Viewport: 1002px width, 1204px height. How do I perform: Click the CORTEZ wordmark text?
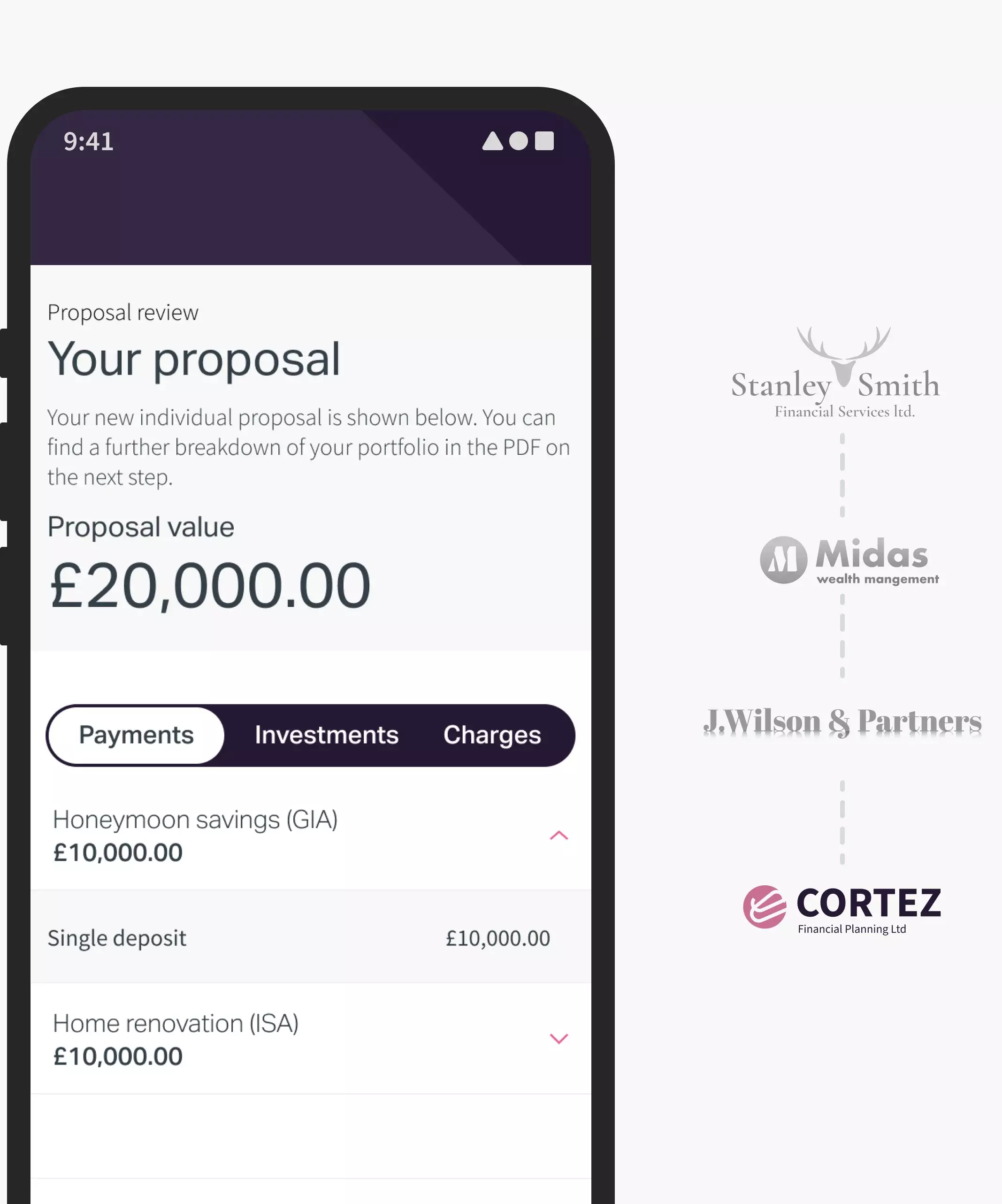tap(868, 903)
